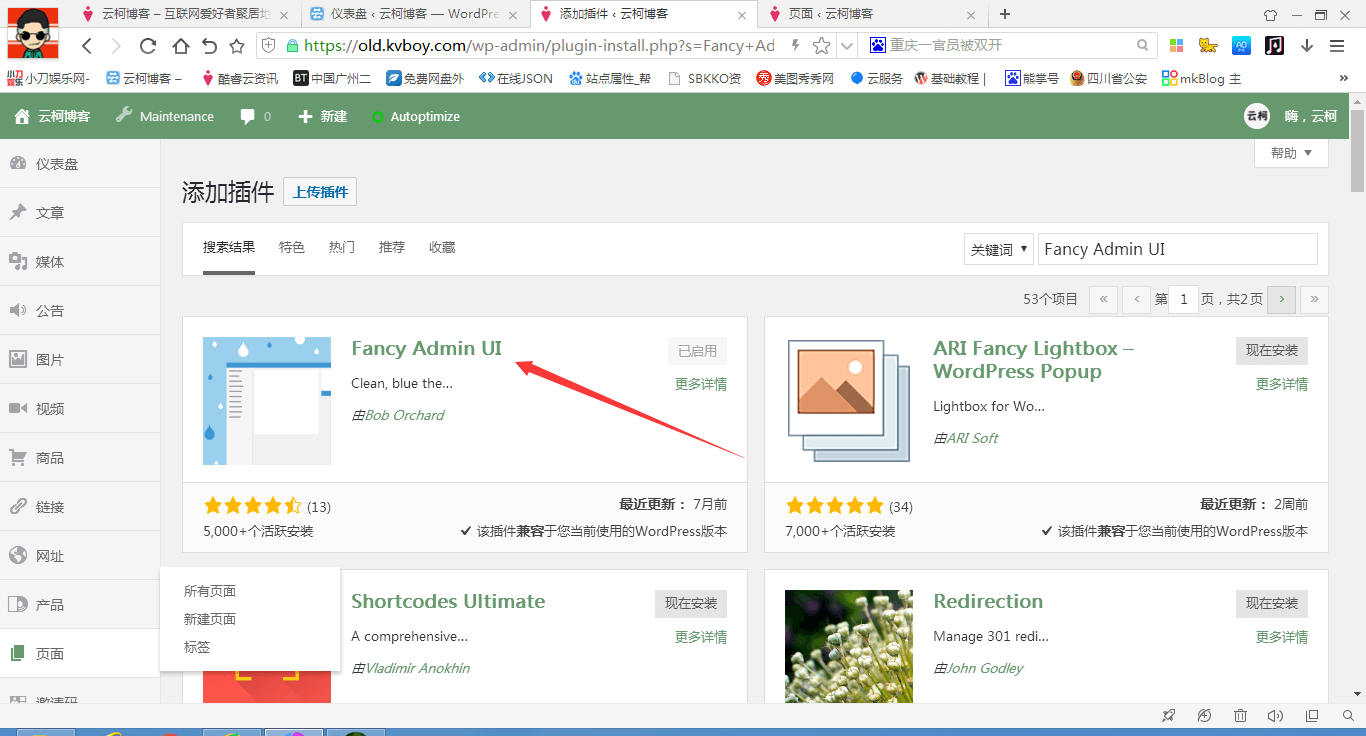Switch to the 推荐 tab
This screenshot has height=736, width=1366.
pyautogui.click(x=392, y=247)
